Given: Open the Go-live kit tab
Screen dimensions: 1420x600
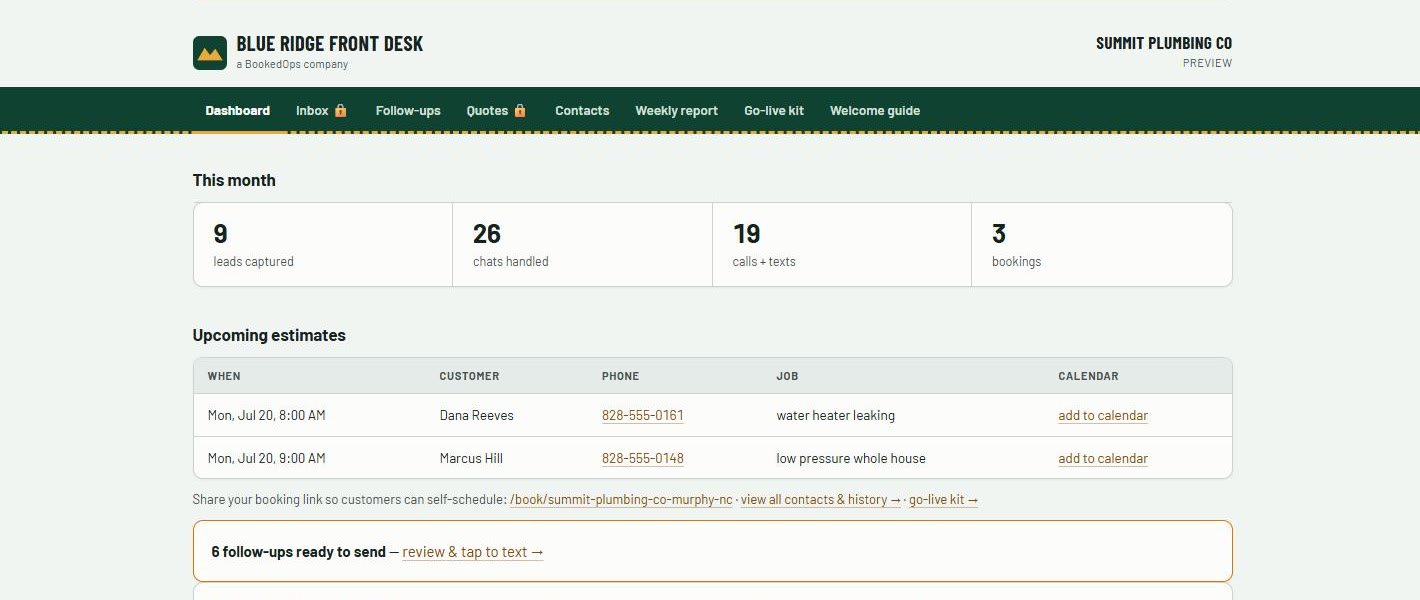Looking at the screenshot, I should pos(774,111).
